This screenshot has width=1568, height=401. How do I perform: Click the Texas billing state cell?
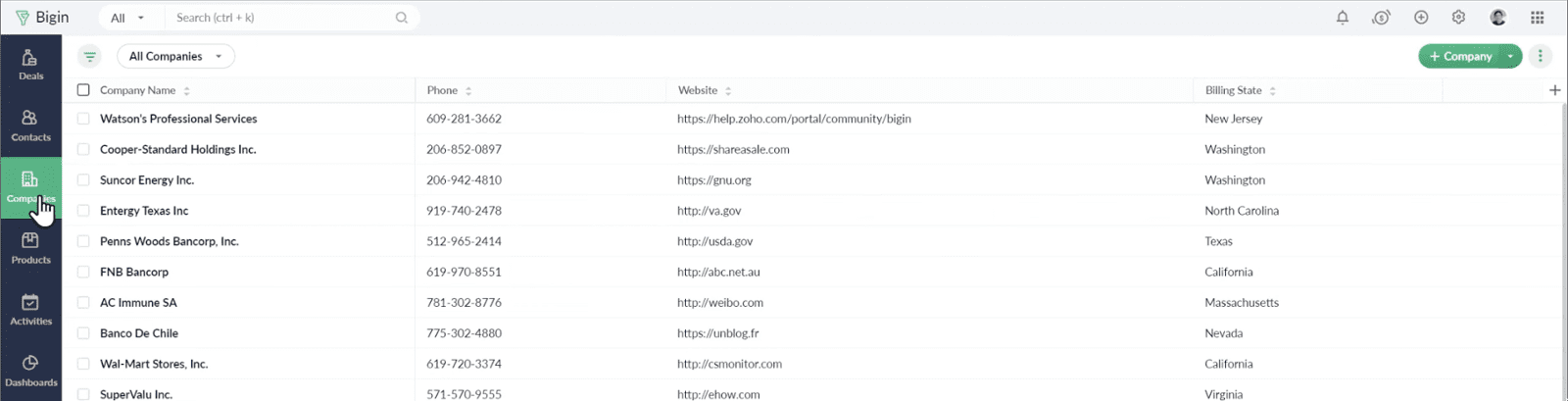point(1219,241)
